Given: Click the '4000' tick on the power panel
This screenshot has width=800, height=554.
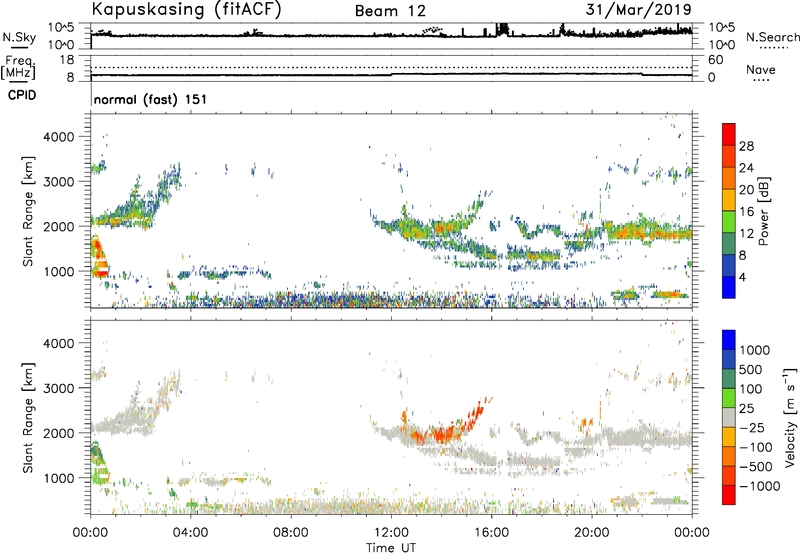Looking at the screenshot, I should tap(58, 137).
